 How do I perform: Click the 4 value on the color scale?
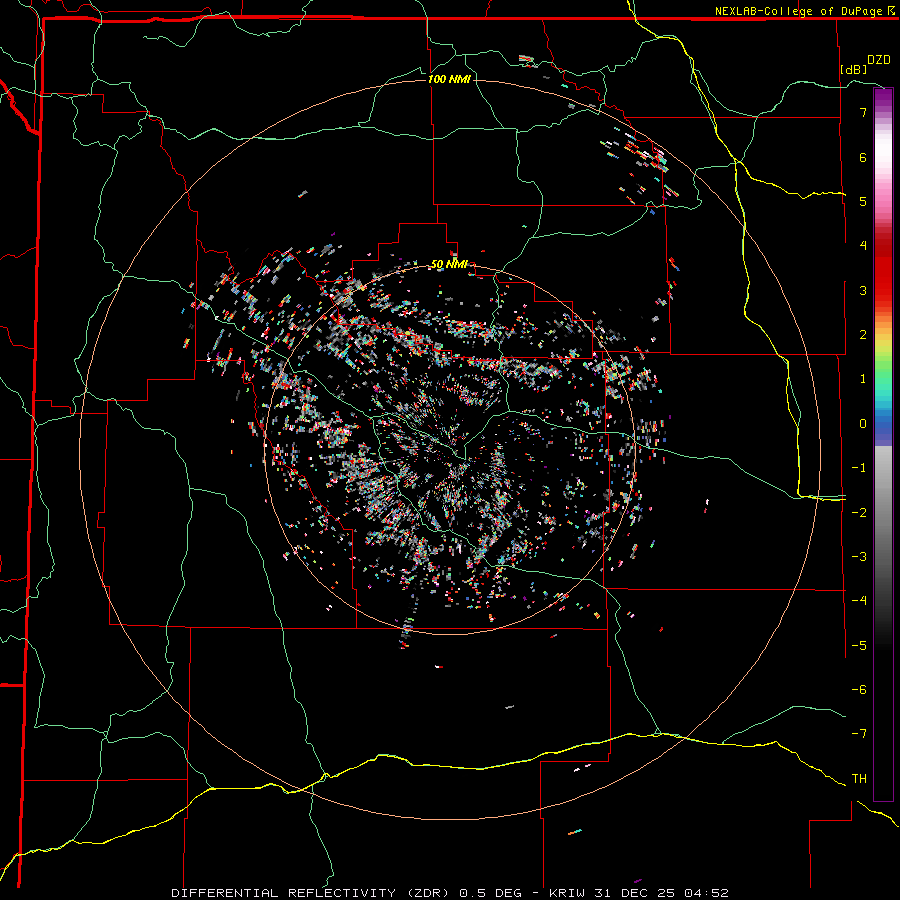pyautogui.click(x=863, y=246)
